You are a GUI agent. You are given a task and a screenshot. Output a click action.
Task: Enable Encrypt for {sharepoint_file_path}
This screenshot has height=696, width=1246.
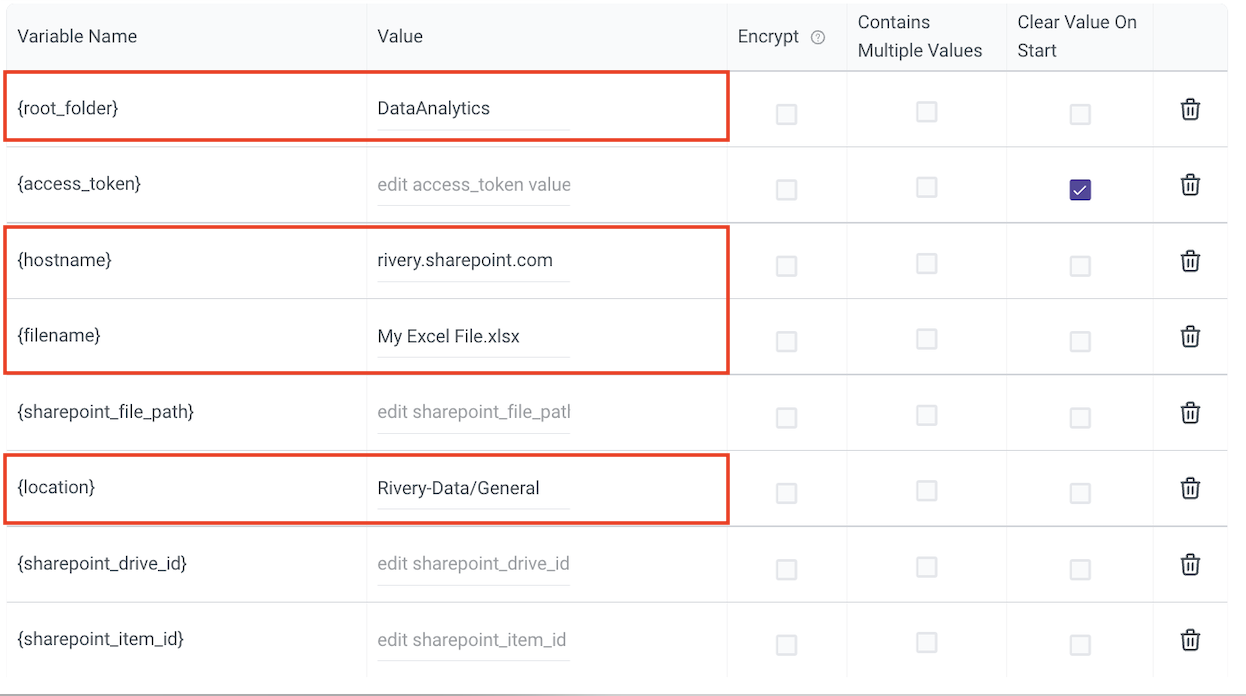[787, 417]
